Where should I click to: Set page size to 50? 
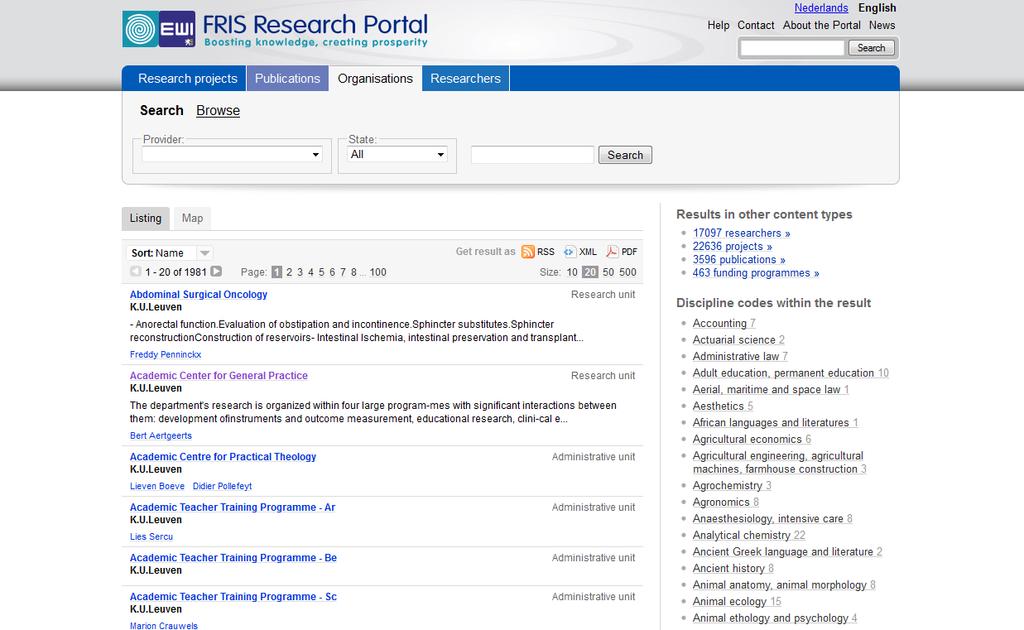[608, 272]
